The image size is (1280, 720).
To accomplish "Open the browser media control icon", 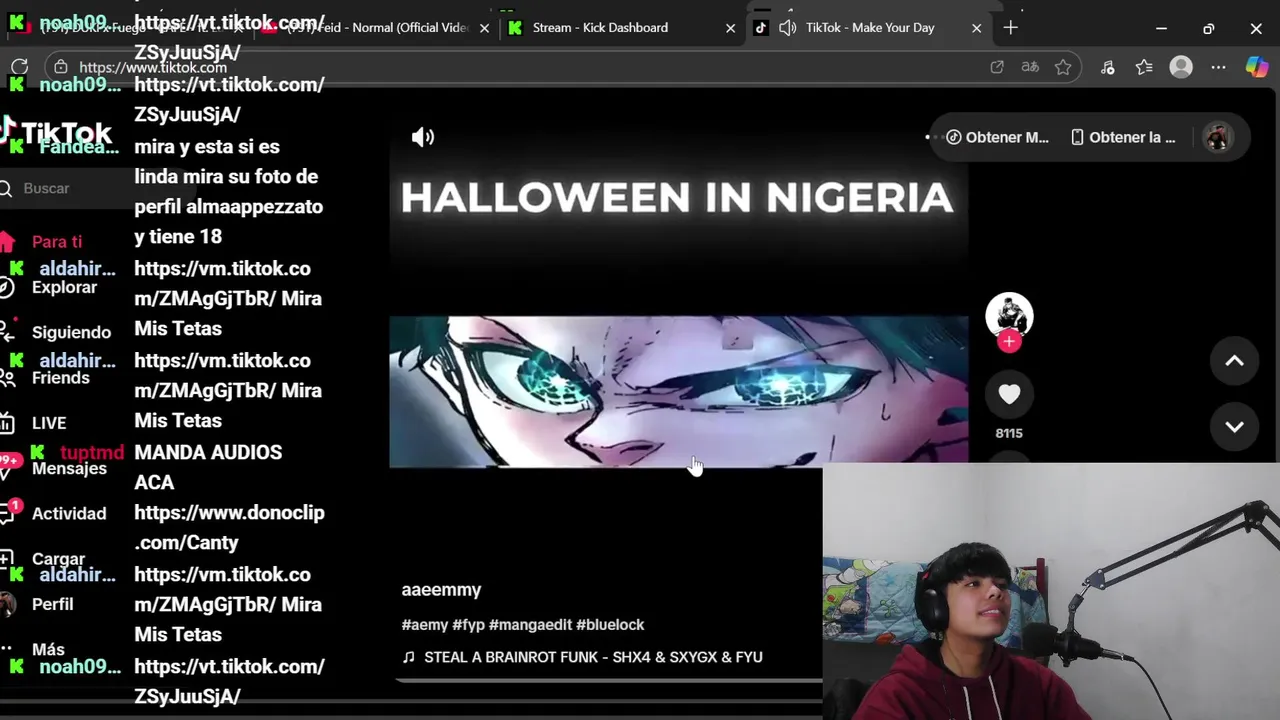I will [x=1107, y=67].
